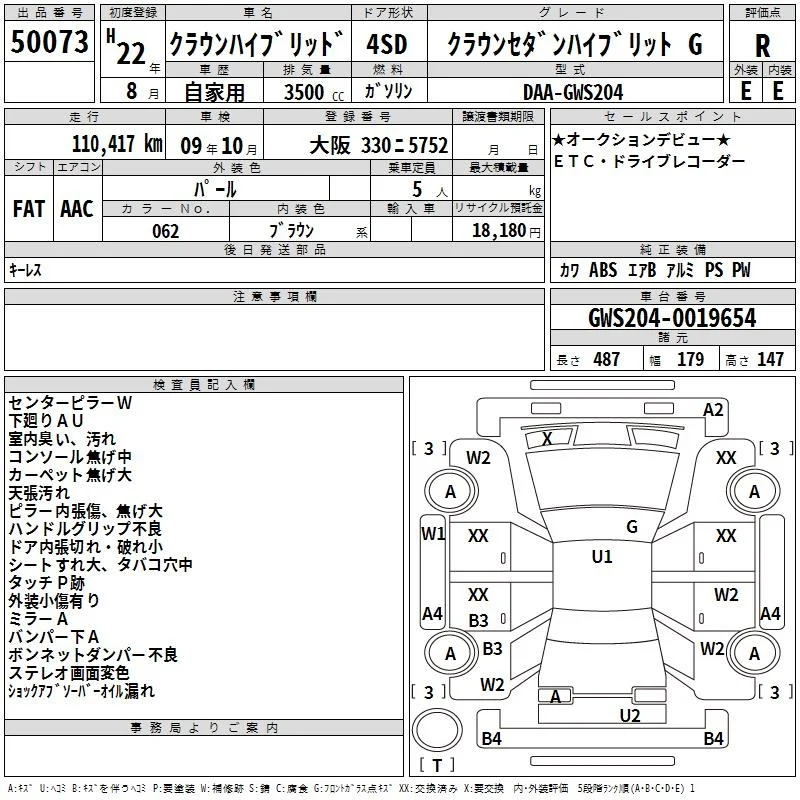800x800 pixels.
Task: Click the 検査員記入欄 header
Action: point(204,385)
